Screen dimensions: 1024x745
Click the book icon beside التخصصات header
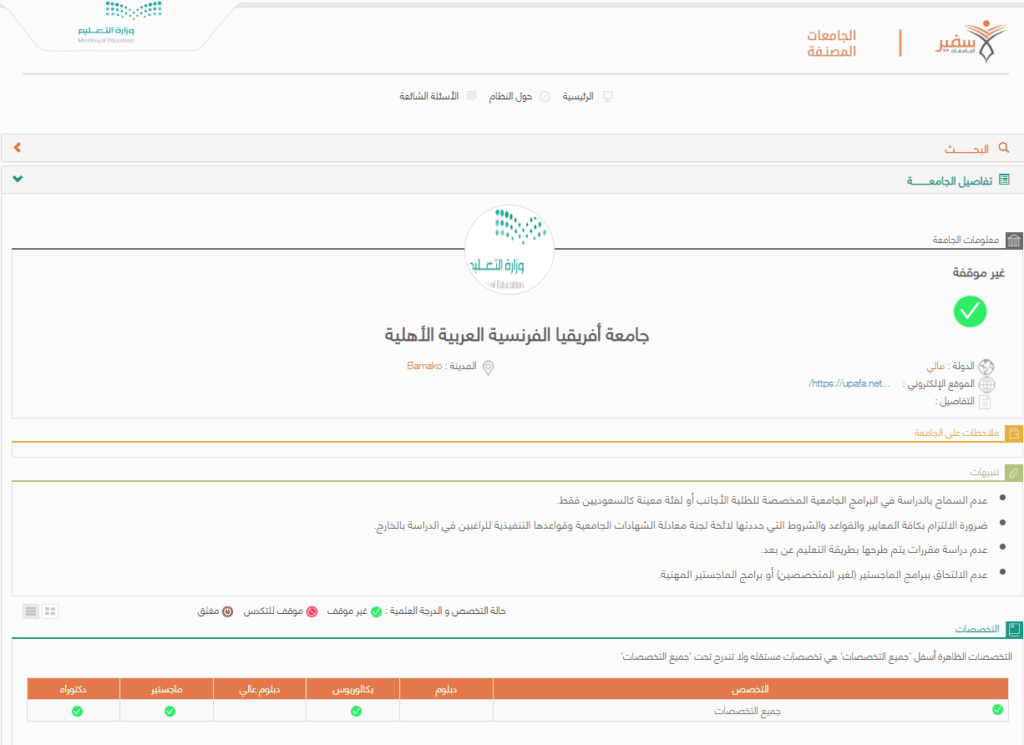(x=1014, y=630)
